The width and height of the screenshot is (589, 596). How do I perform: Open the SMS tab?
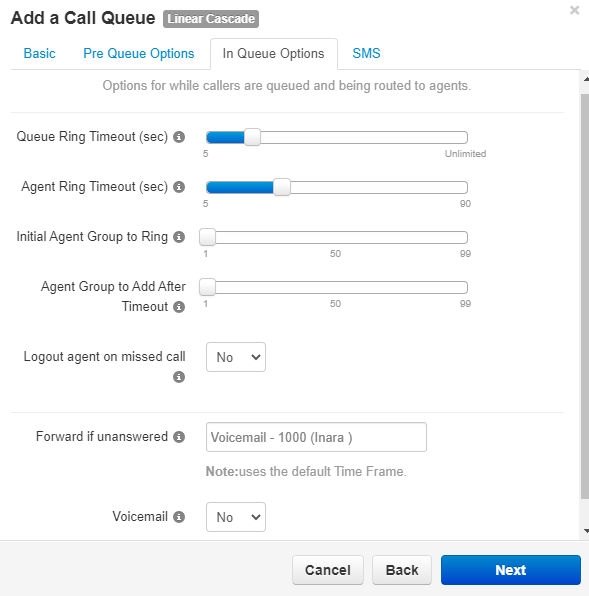click(x=366, y=54)
